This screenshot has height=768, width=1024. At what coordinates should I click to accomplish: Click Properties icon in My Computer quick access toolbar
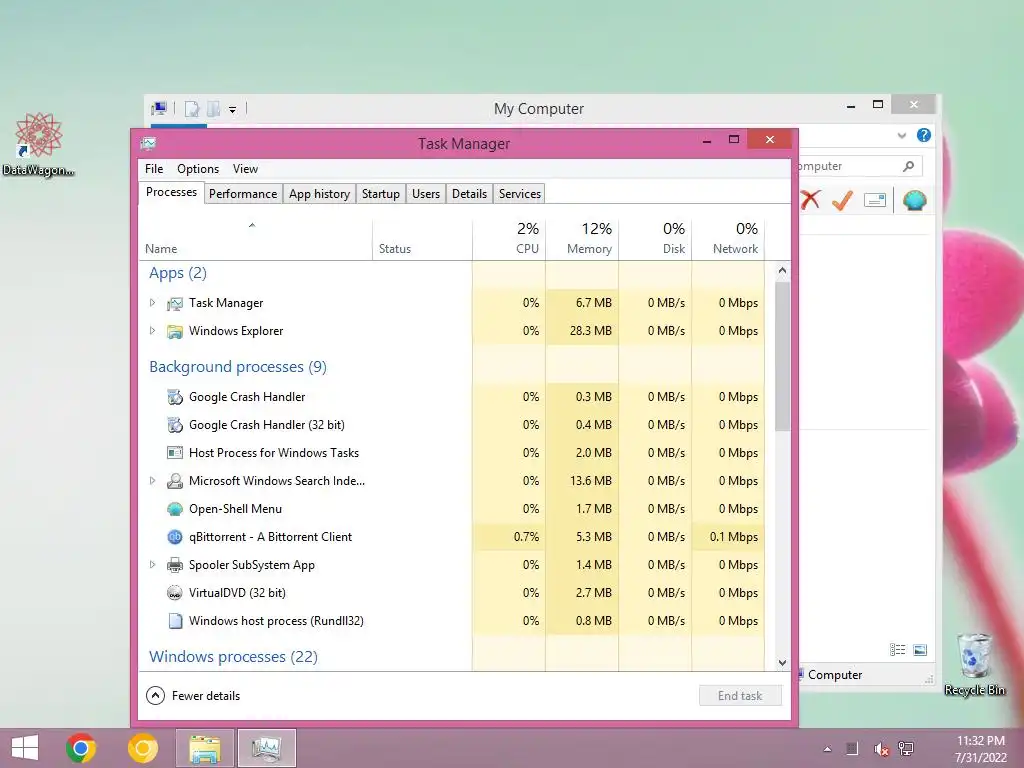pos(191,109)
